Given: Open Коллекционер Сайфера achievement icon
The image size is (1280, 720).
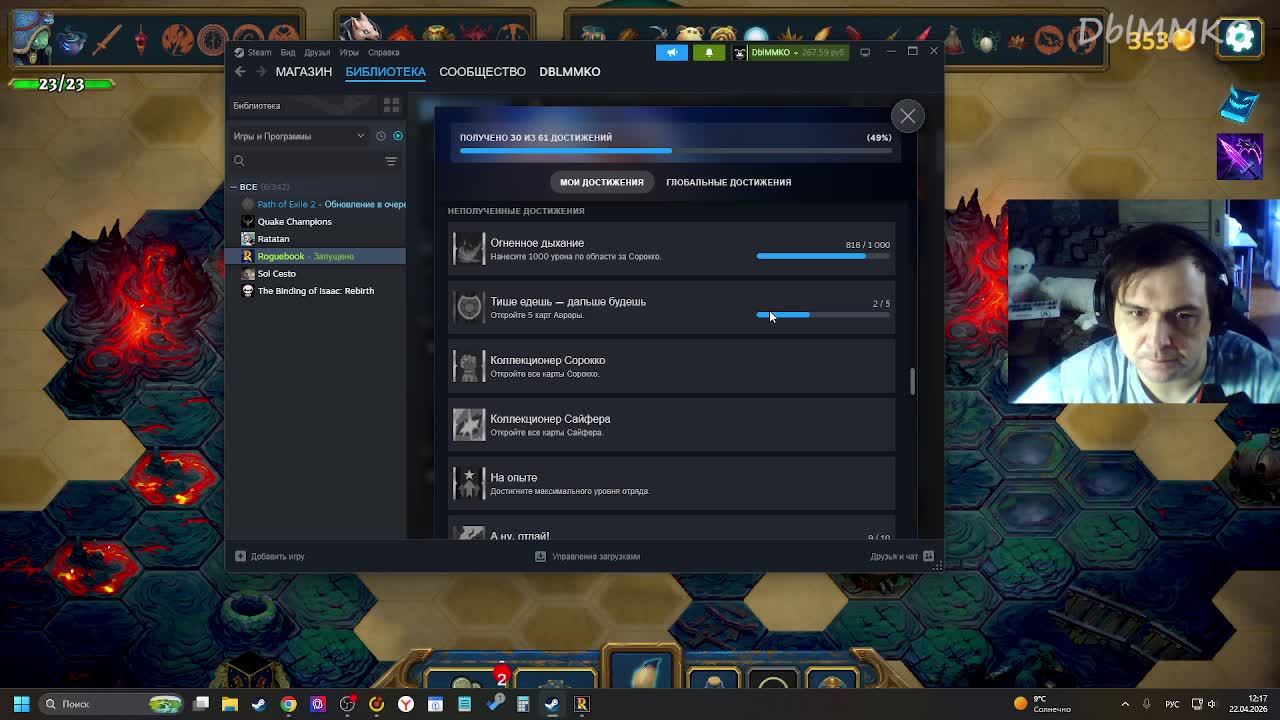Looking at the screenshot, I should click(468, 425).
